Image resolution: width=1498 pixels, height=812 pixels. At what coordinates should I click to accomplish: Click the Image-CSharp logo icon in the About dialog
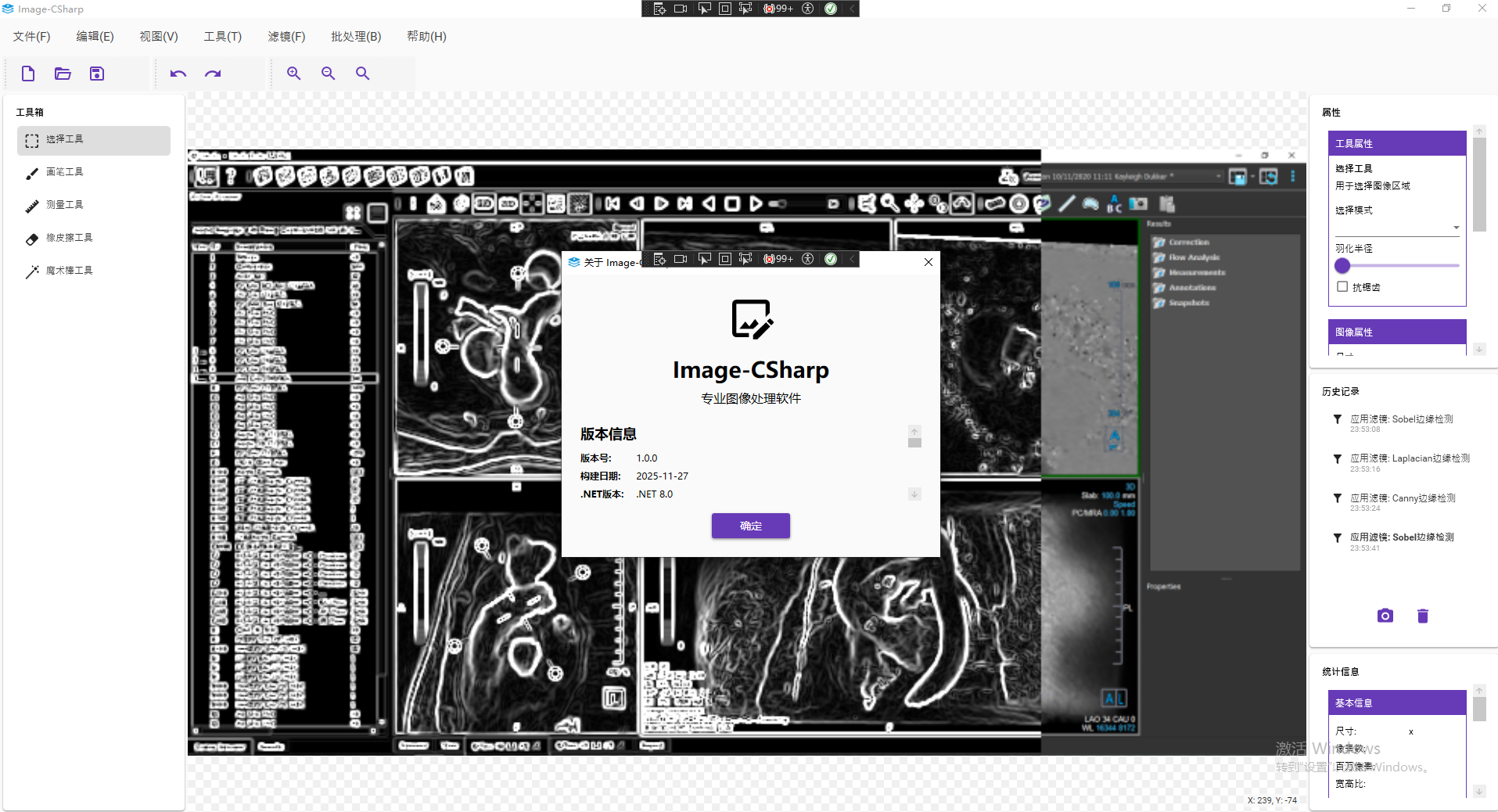pyautogui.click(x=751, y=319)
